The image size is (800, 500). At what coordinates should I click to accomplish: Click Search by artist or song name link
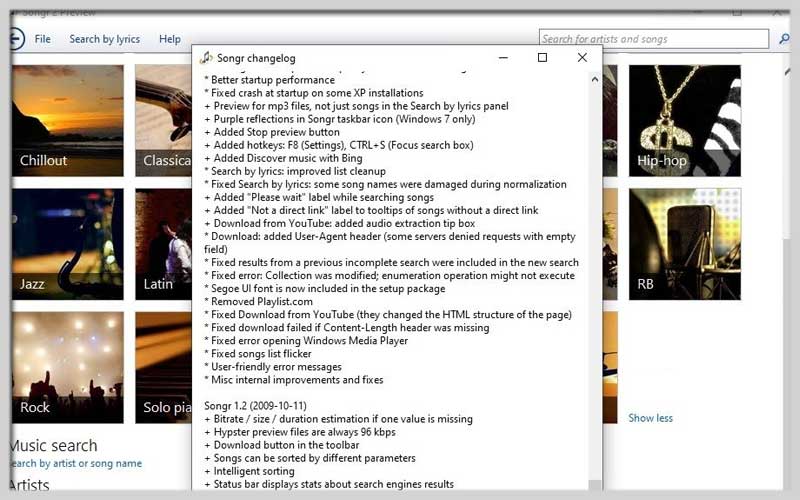point(76,463)
